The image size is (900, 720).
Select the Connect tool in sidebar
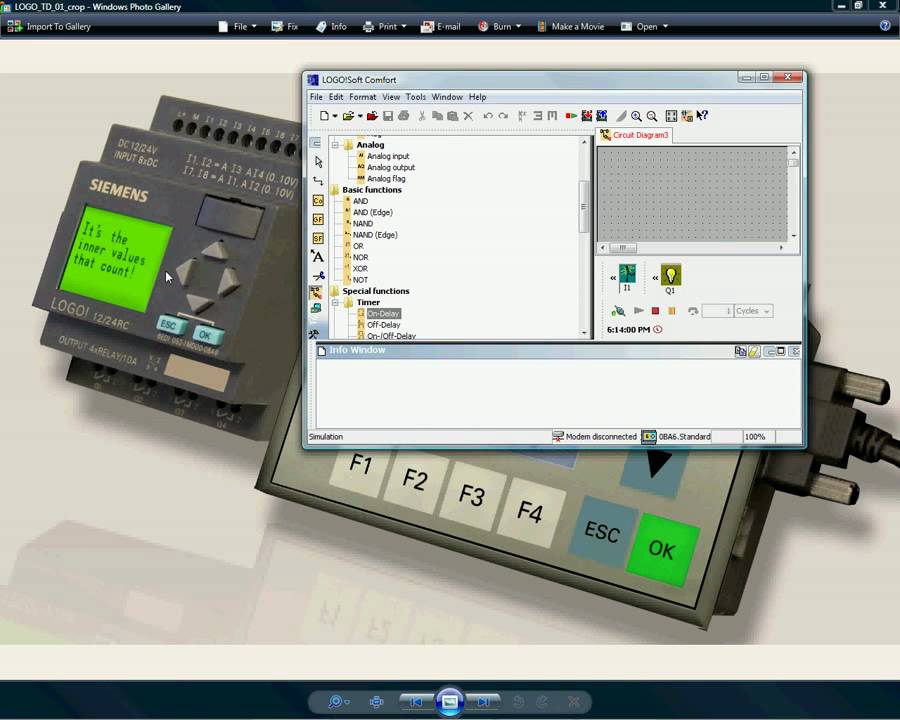(x=318, y=181)
